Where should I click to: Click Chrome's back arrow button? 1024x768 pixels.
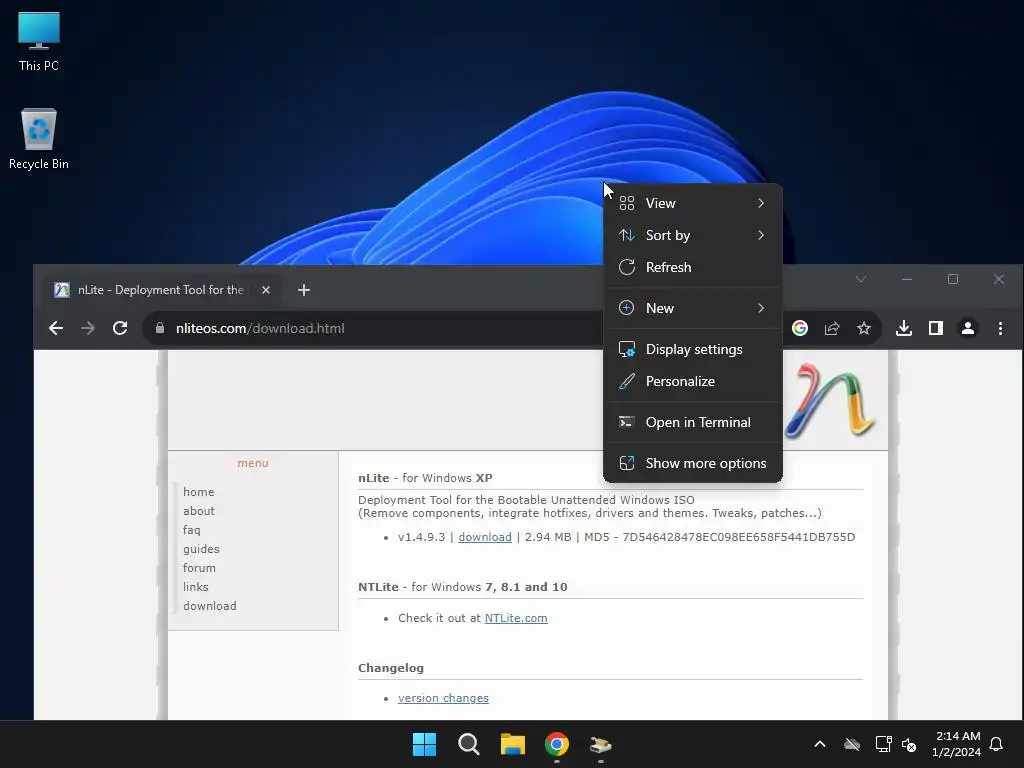pyautogui.click(x=56, y=328)
